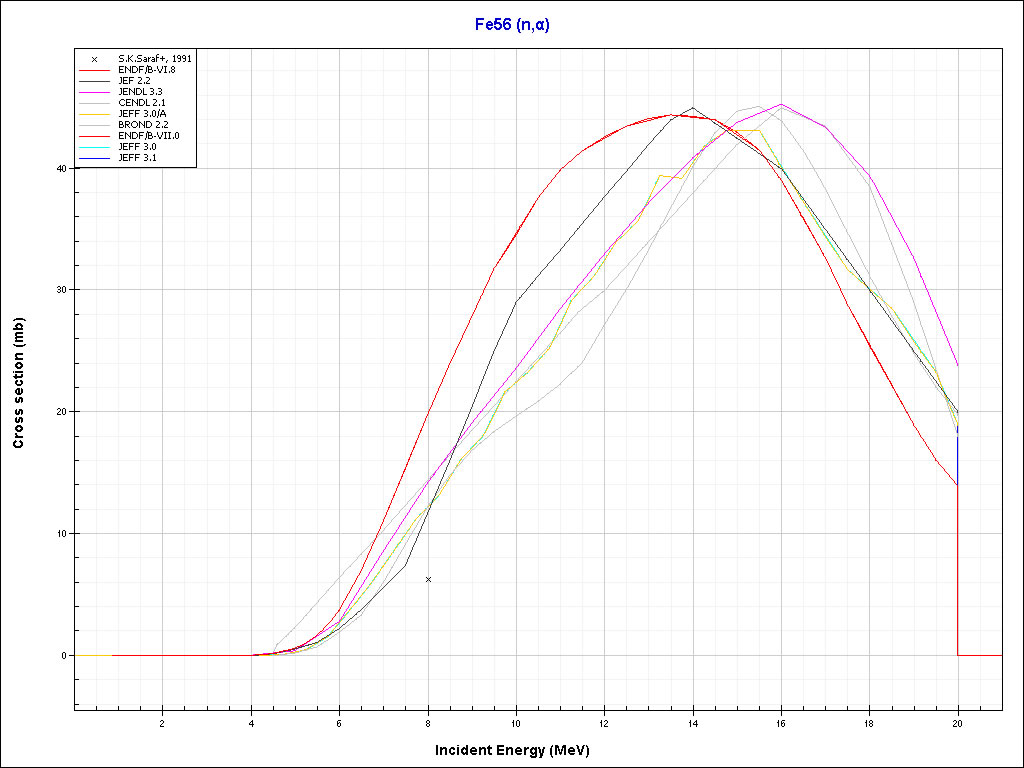The image size is (1024, 768).
Task: Click the ENDF/B-VII.0 legend label
Action: coord(149,136)
